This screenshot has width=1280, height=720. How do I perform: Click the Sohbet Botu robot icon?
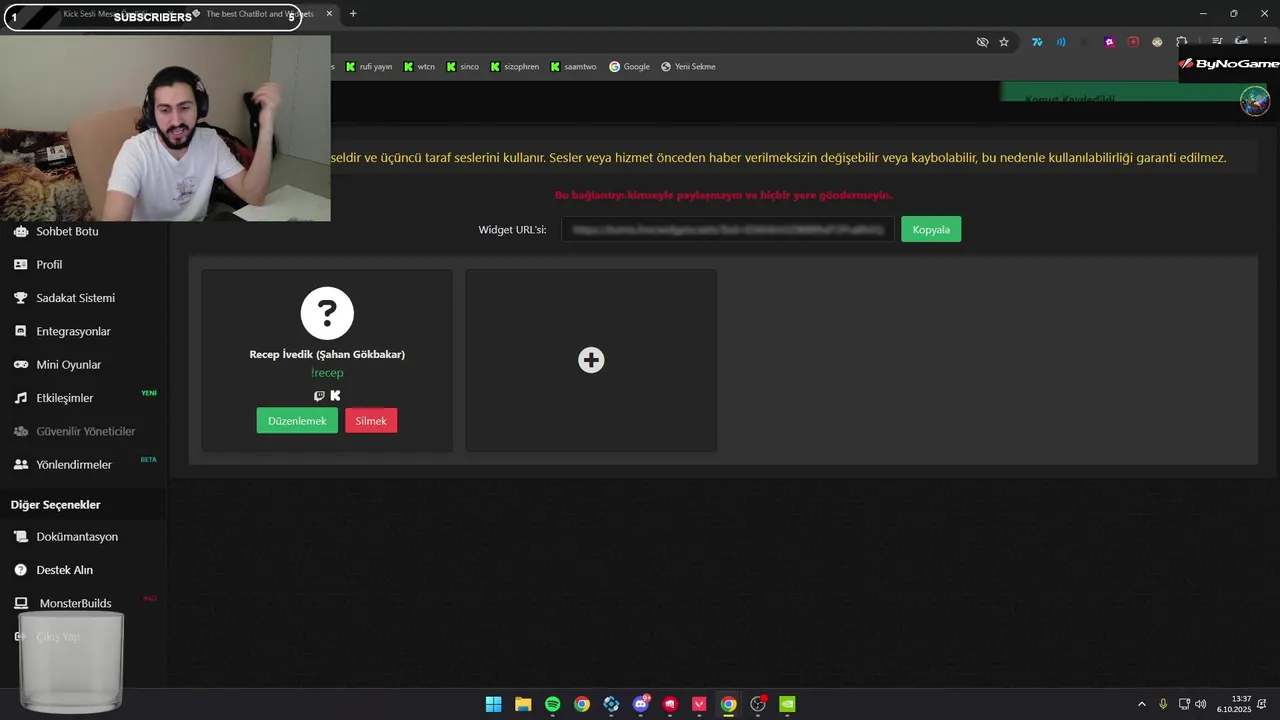click(20, 231)
